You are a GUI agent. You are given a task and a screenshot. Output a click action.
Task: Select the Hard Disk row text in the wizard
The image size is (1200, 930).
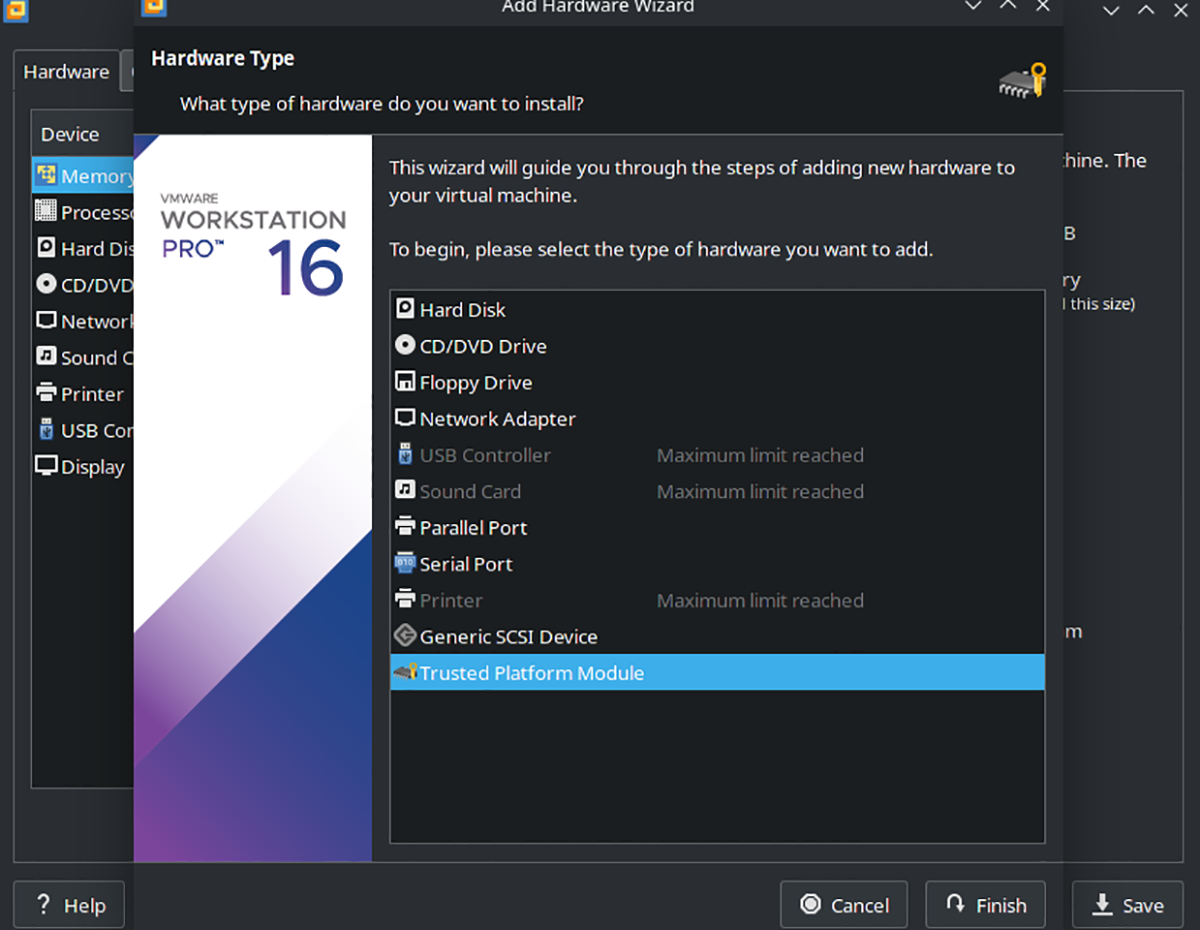tap(463, 310)
